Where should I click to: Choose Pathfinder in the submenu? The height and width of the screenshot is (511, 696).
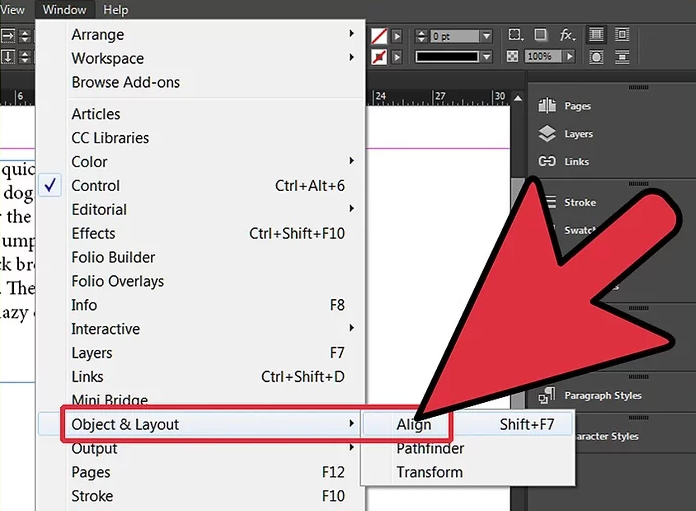coord(430,448)
